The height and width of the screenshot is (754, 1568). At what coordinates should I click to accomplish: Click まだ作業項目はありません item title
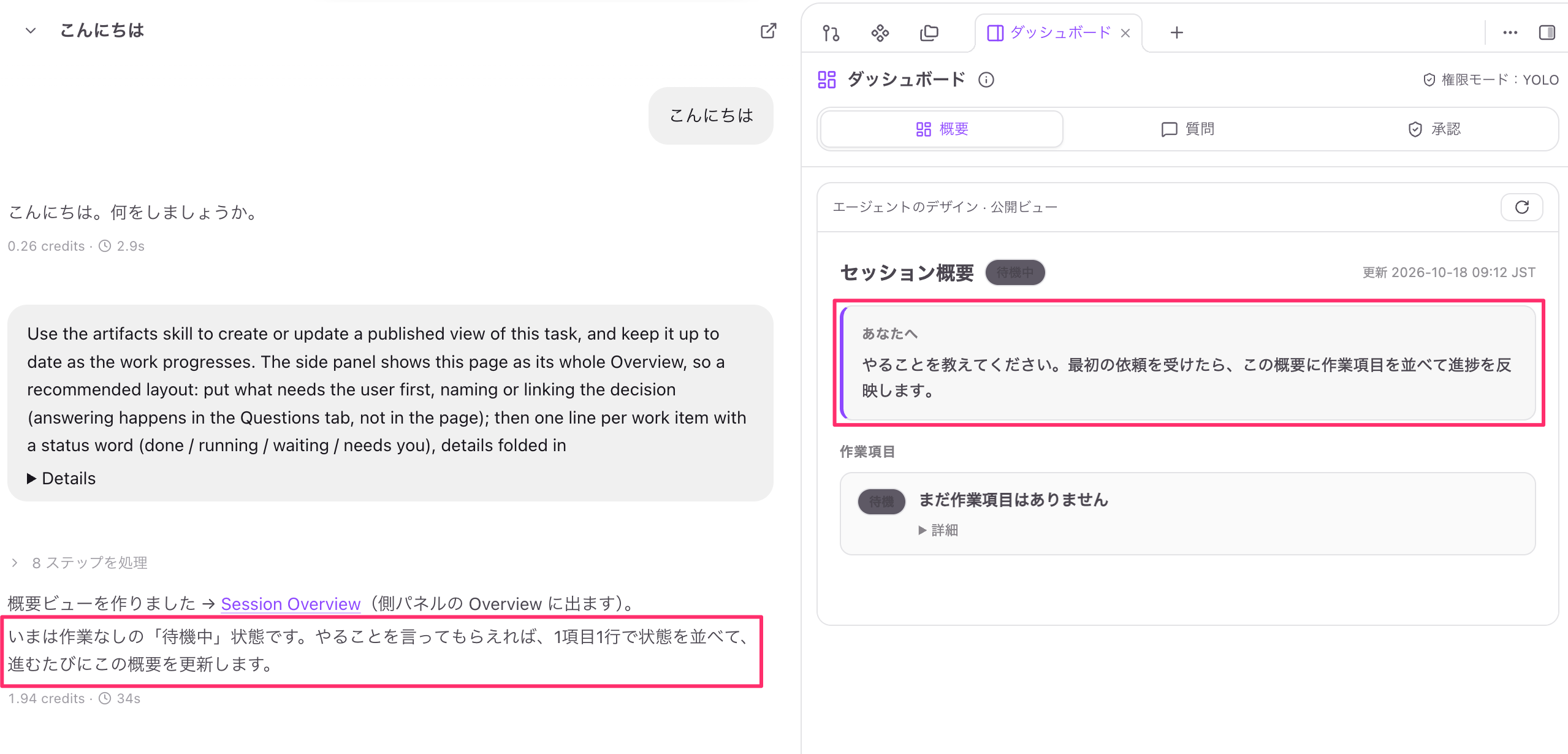1014,500
